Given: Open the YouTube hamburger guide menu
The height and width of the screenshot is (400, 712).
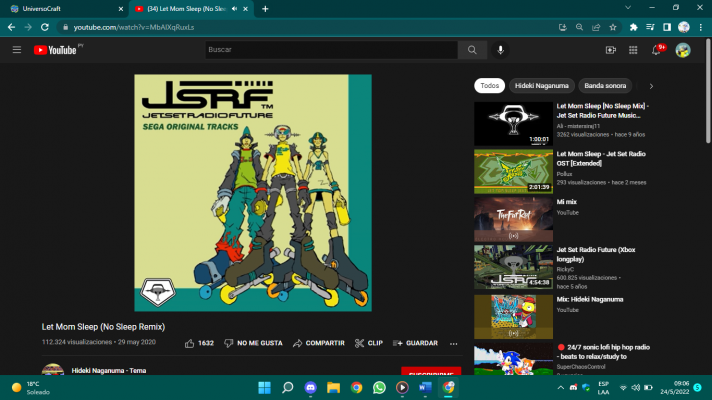Looking at the screenshot, I should [x=16, y=49].
